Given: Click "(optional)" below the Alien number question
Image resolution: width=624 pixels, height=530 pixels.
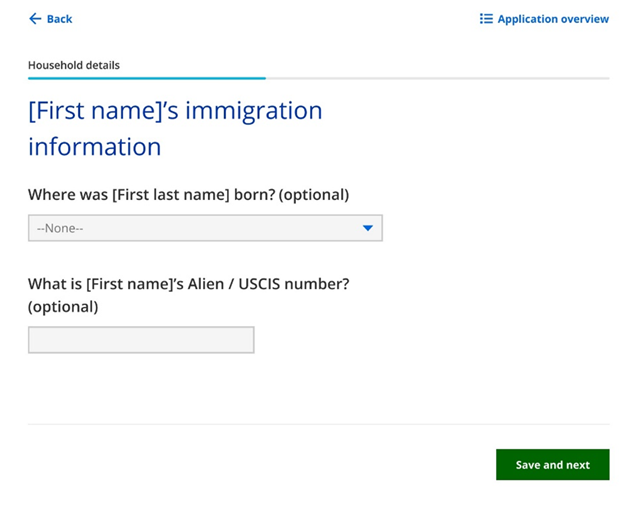Looking at the screenshot, I should [x=63, y=307].
